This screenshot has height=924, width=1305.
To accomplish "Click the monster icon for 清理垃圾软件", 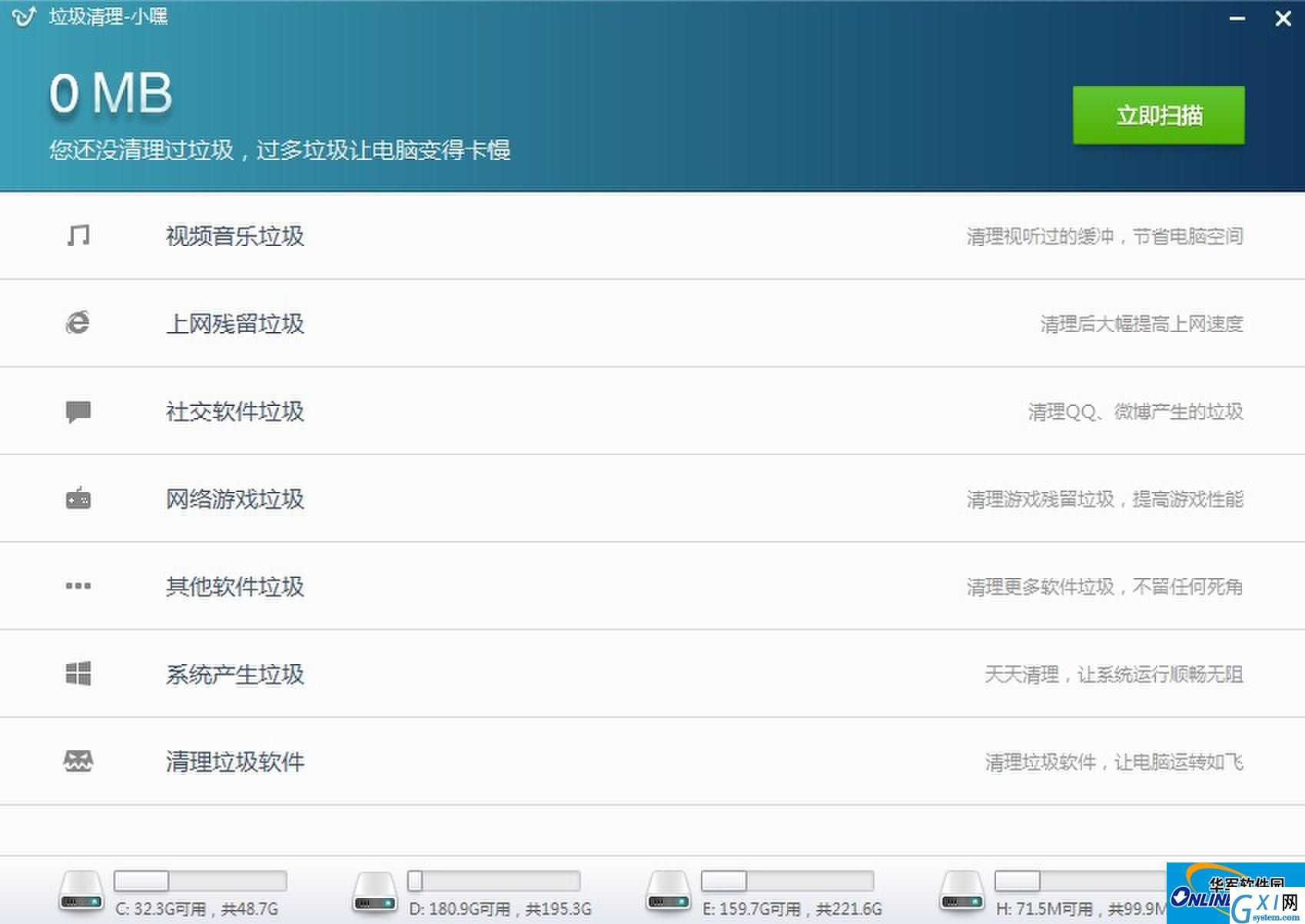I will [x=78, y=761].
